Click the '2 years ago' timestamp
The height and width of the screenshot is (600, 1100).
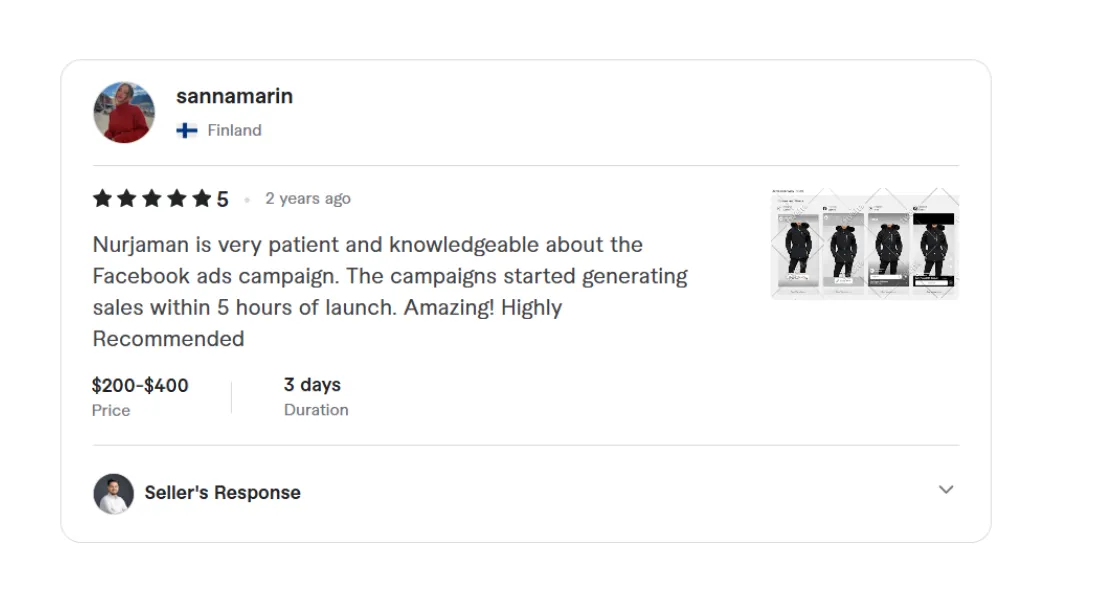pyautogui.click(x=308, y=198)
